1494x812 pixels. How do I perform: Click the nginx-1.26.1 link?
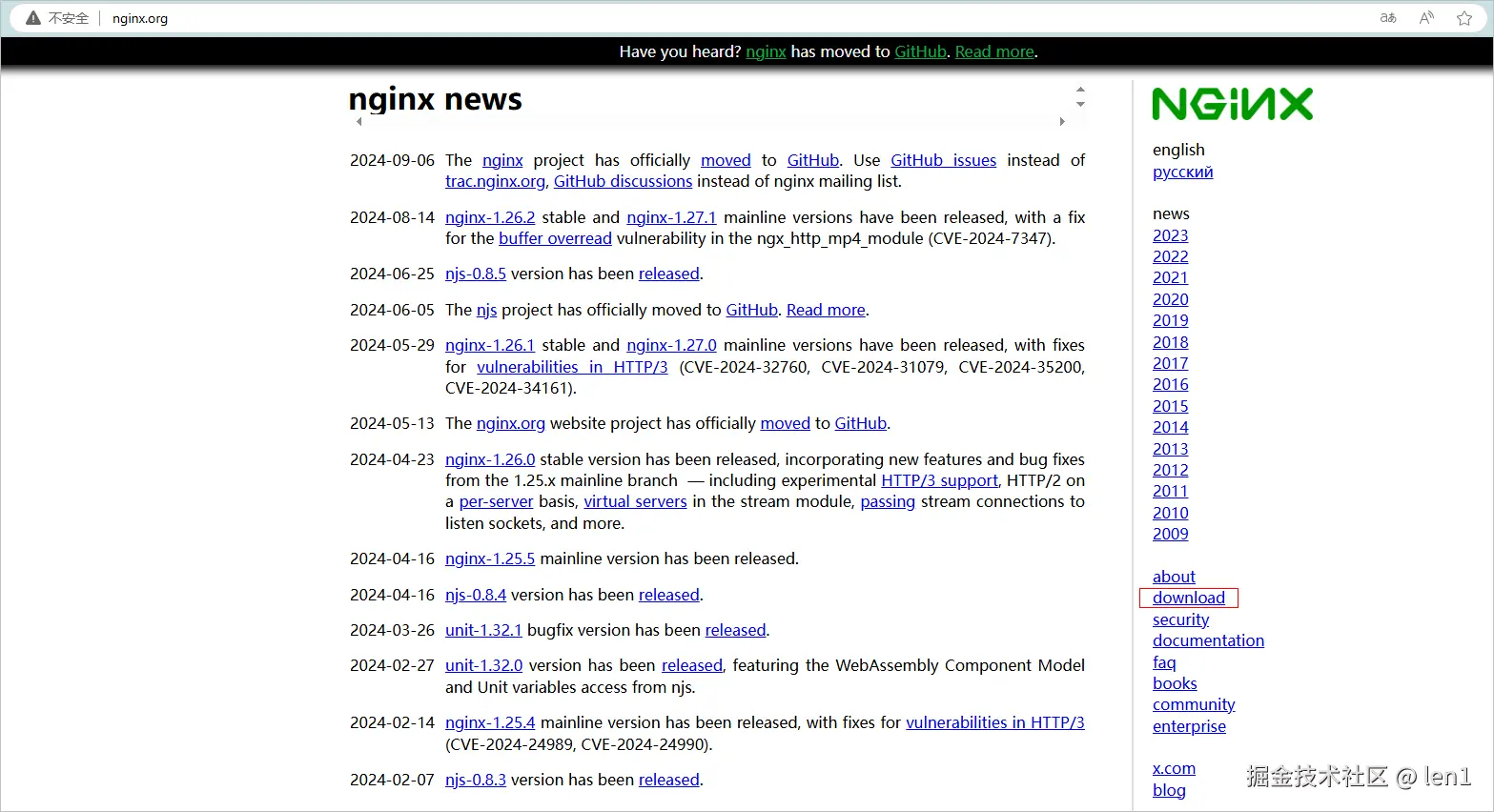[490, 345]
